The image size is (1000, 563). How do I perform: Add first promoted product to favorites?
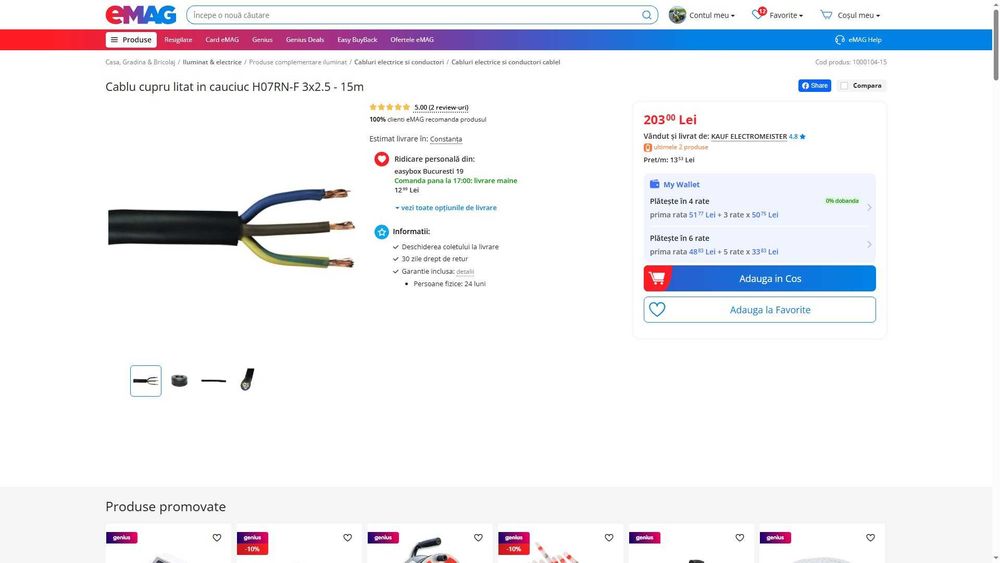[x=217, y=537]
